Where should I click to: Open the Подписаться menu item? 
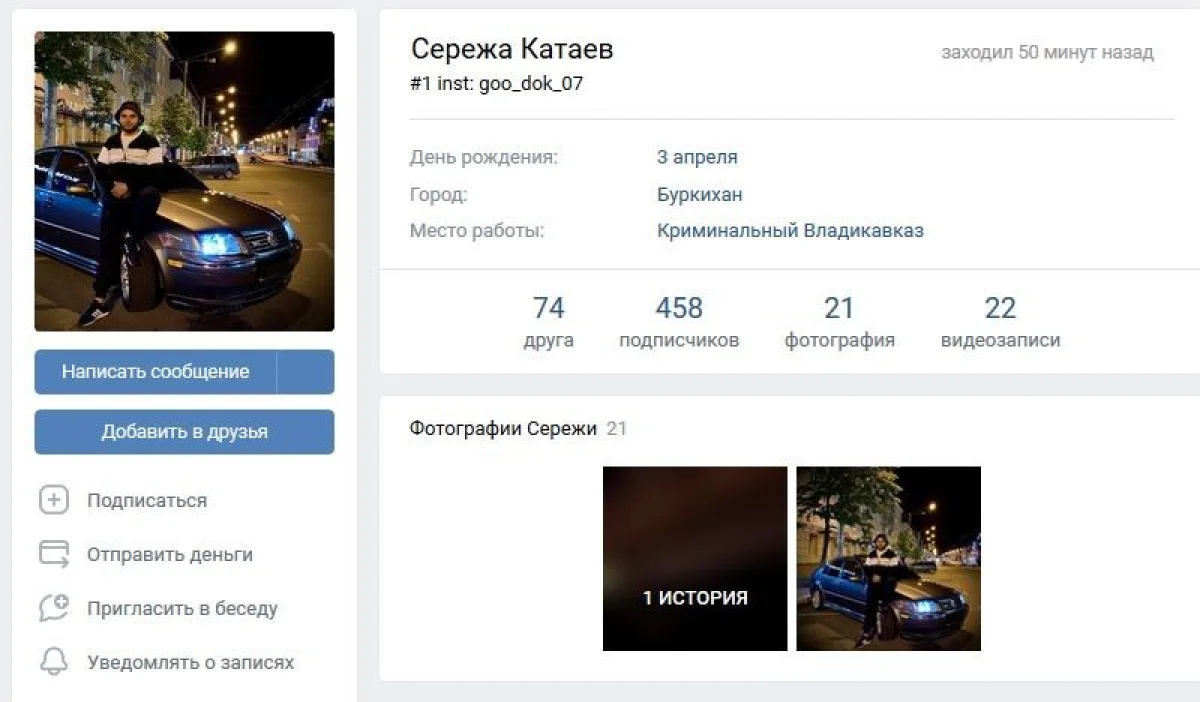[x=147, y=500]
